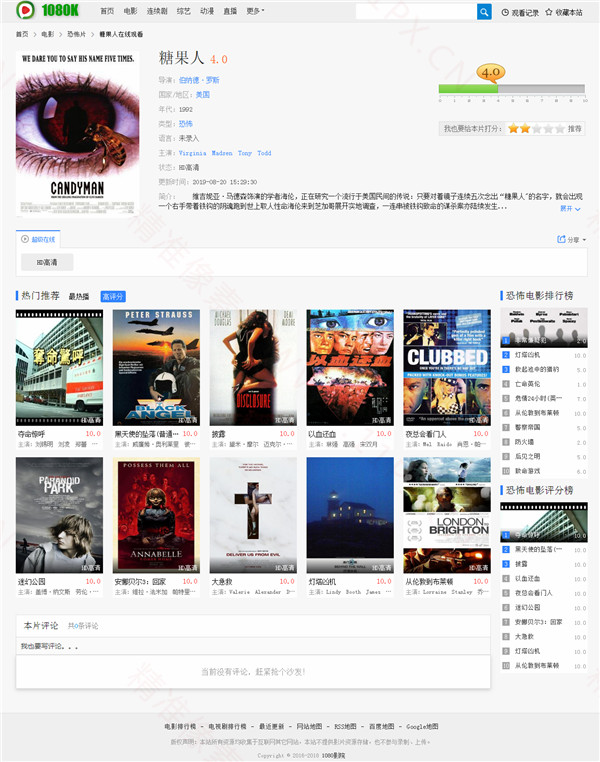Click the 我也要写评论 comment box
The width and height of the screenshot is (600, 762).
tap(253, 646)
